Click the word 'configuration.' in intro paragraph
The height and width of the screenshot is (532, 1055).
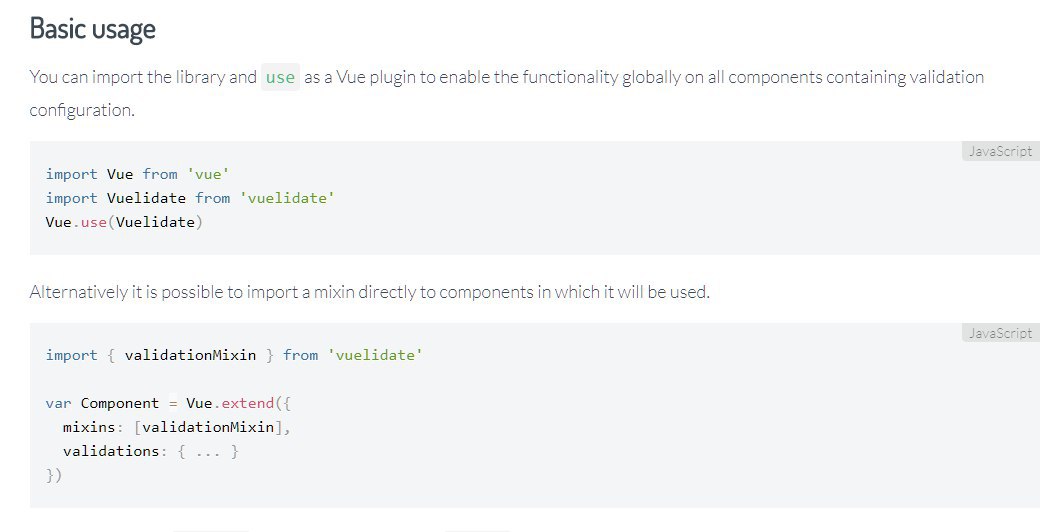click(x=82, y=110)
